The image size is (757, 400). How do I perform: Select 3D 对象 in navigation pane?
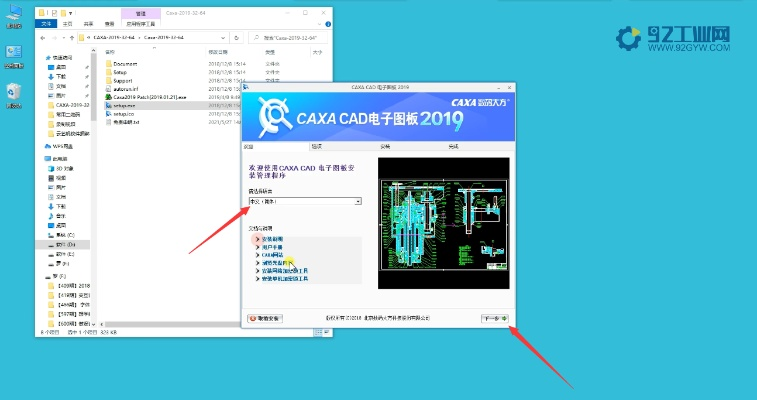[x=61, y=168]
